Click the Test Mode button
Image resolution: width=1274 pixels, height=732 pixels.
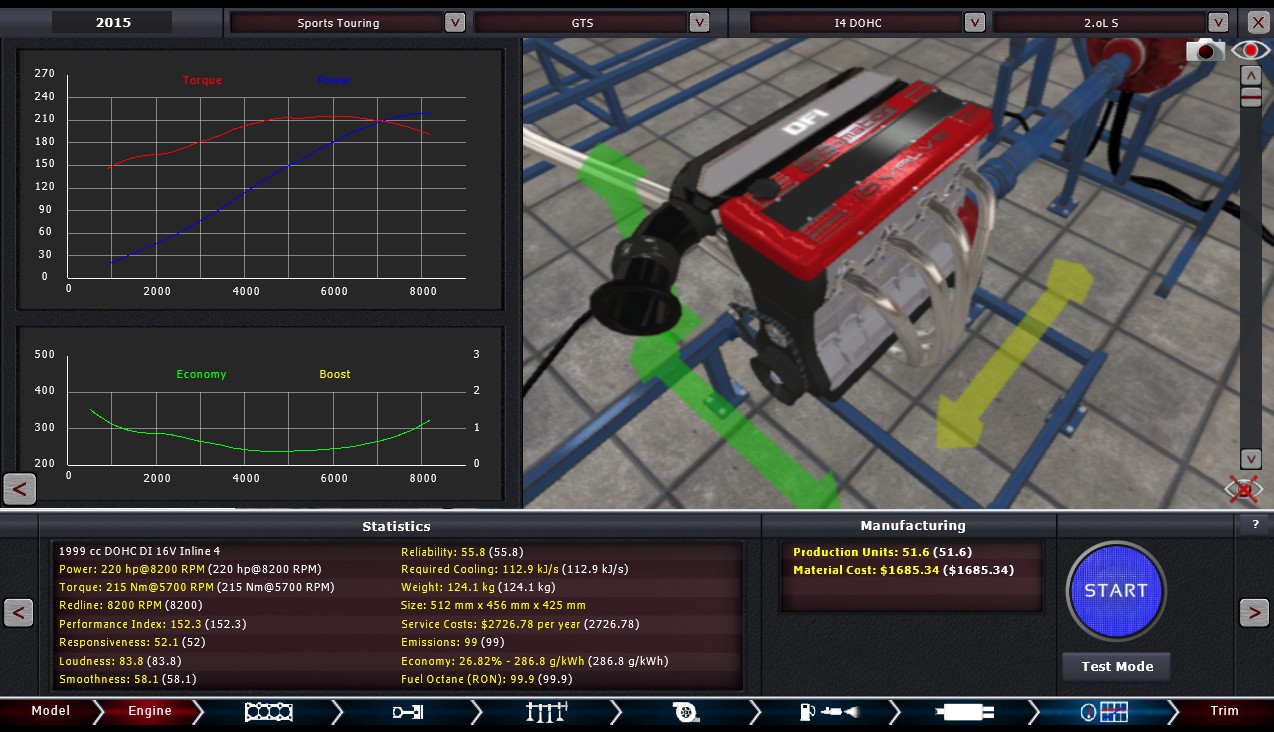(x=1117, y=666)
